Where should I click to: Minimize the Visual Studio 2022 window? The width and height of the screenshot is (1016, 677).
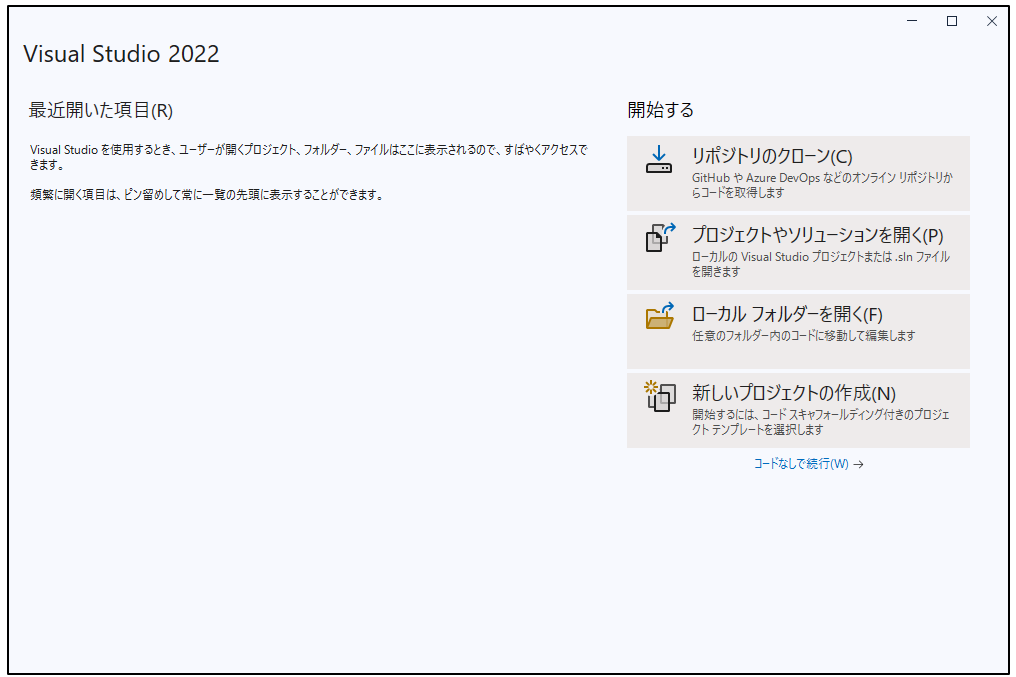(912, 21)
